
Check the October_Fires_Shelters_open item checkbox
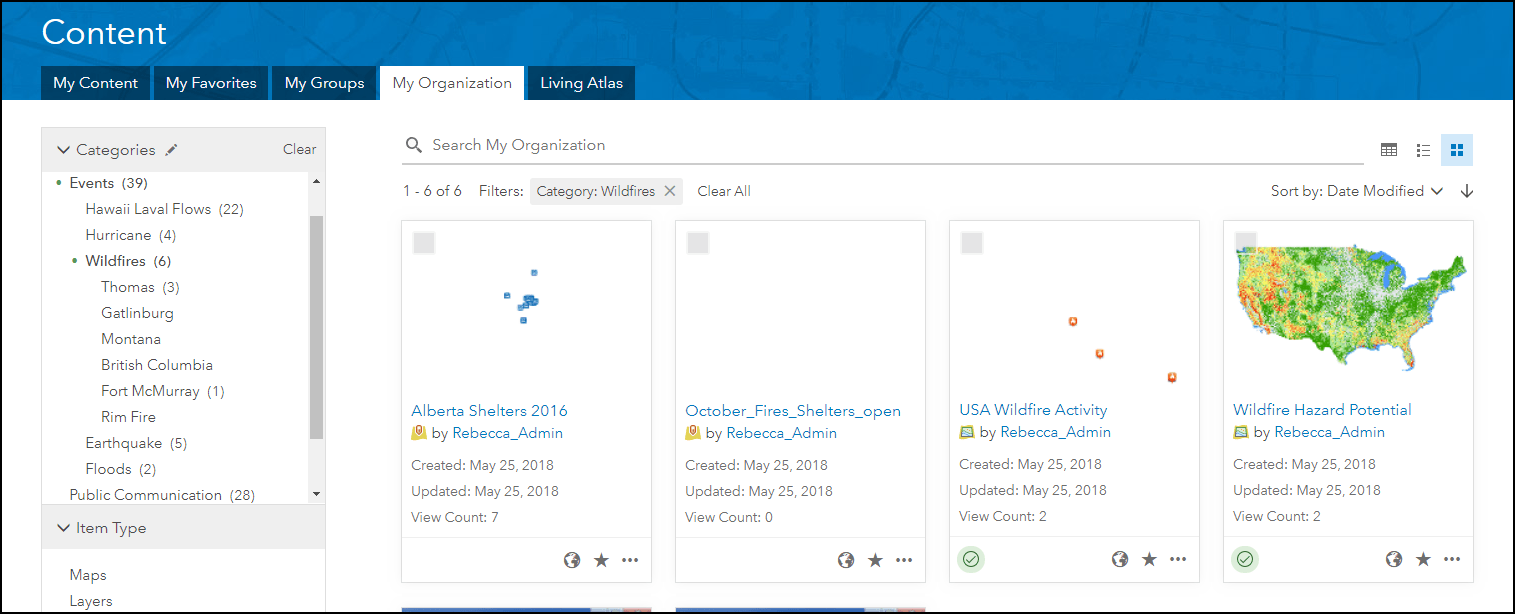698,243
